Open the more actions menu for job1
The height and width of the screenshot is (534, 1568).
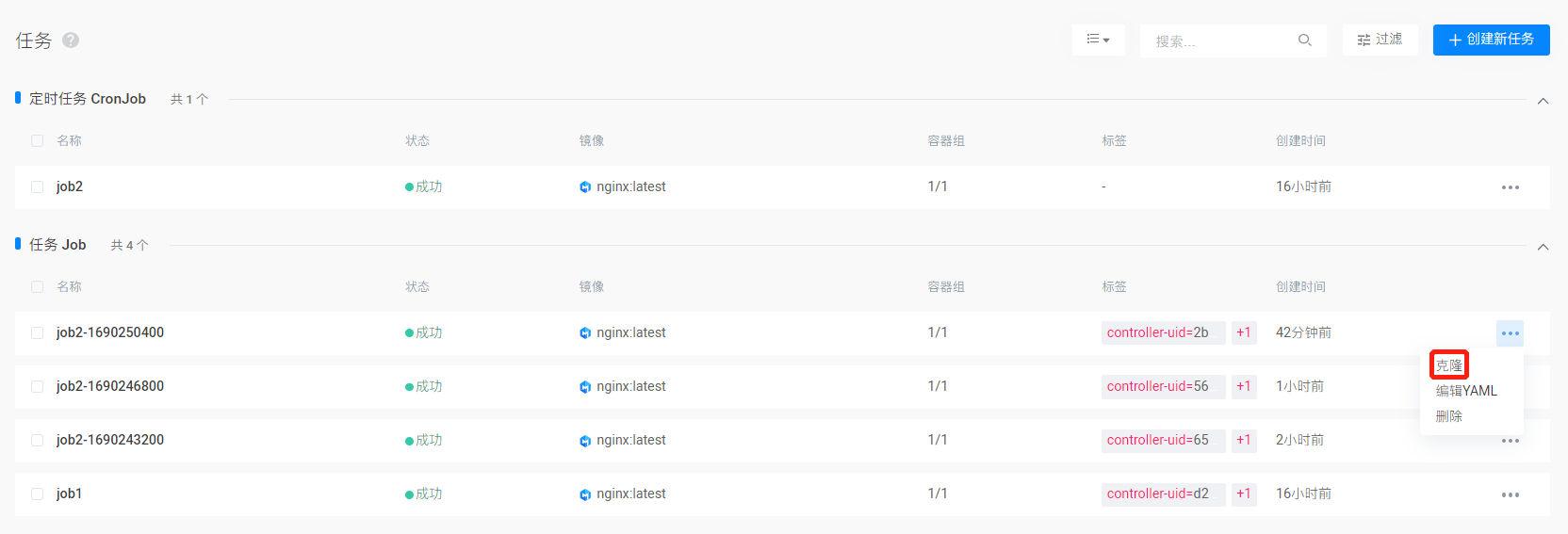tap(1510, 494)
